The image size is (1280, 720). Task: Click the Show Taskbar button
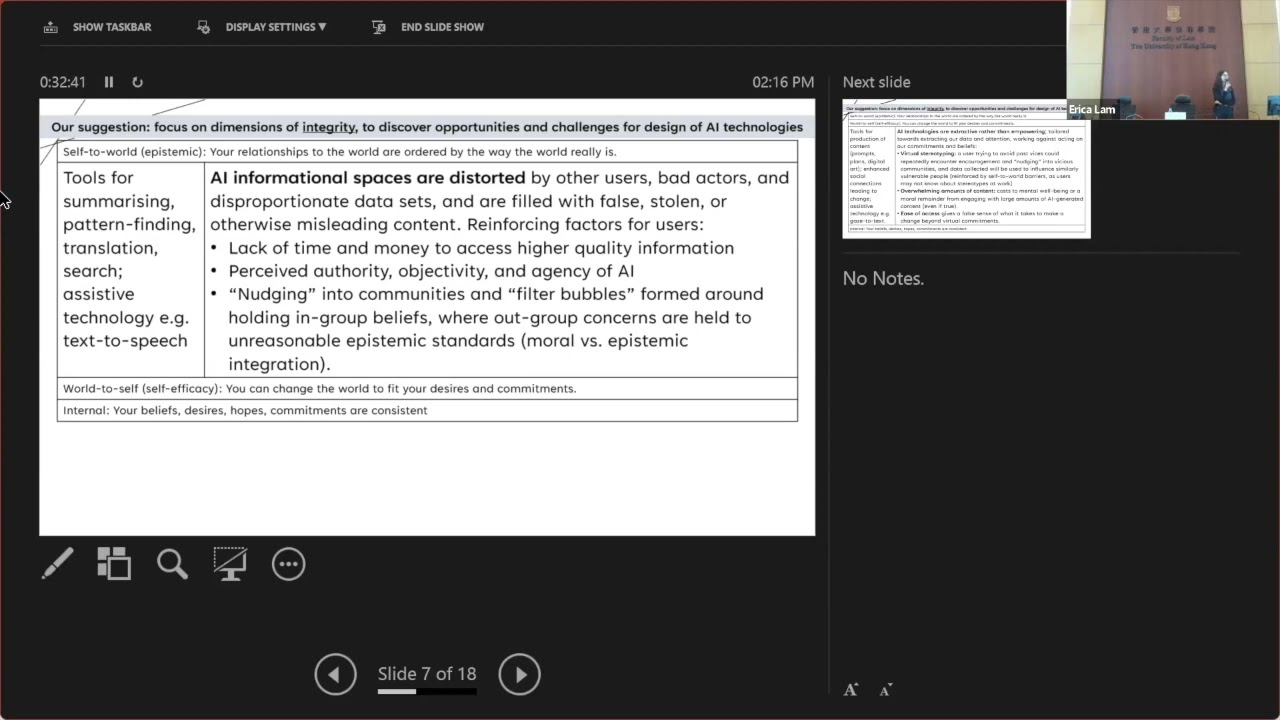point(97,27)
